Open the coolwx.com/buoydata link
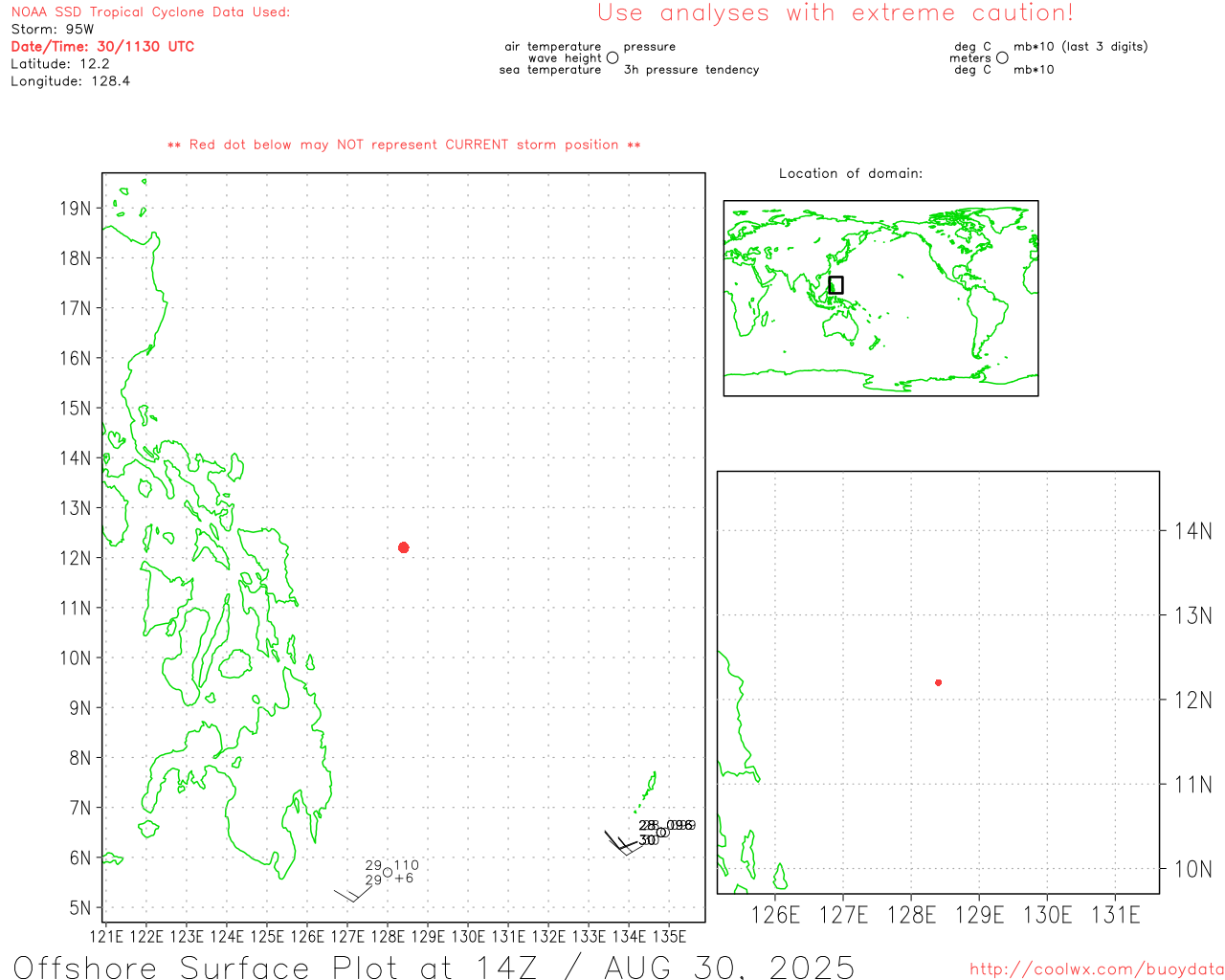1225x980 pixels. coord(1097,969)
